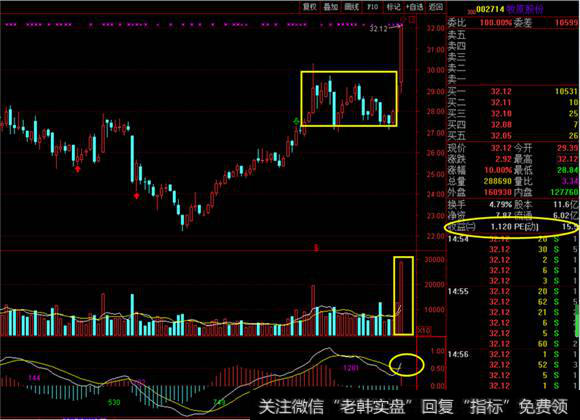This screenshot has height=420, width=580.
Task: Click the 量比 3.34 value
Action: point(570,181)
